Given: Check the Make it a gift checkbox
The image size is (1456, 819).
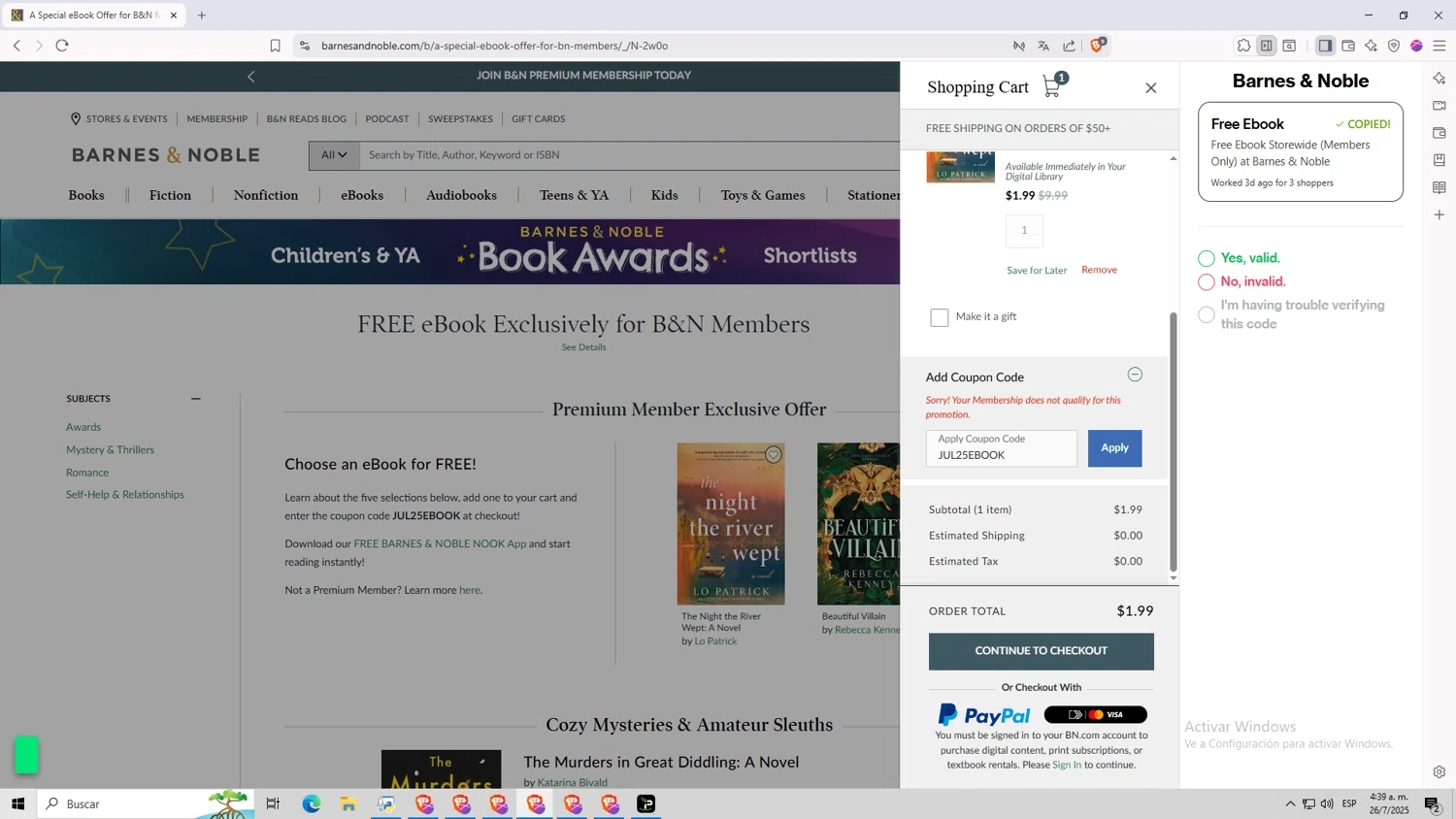Looking at the screenshot, I should pyautogui.click(x=939, y=316).
